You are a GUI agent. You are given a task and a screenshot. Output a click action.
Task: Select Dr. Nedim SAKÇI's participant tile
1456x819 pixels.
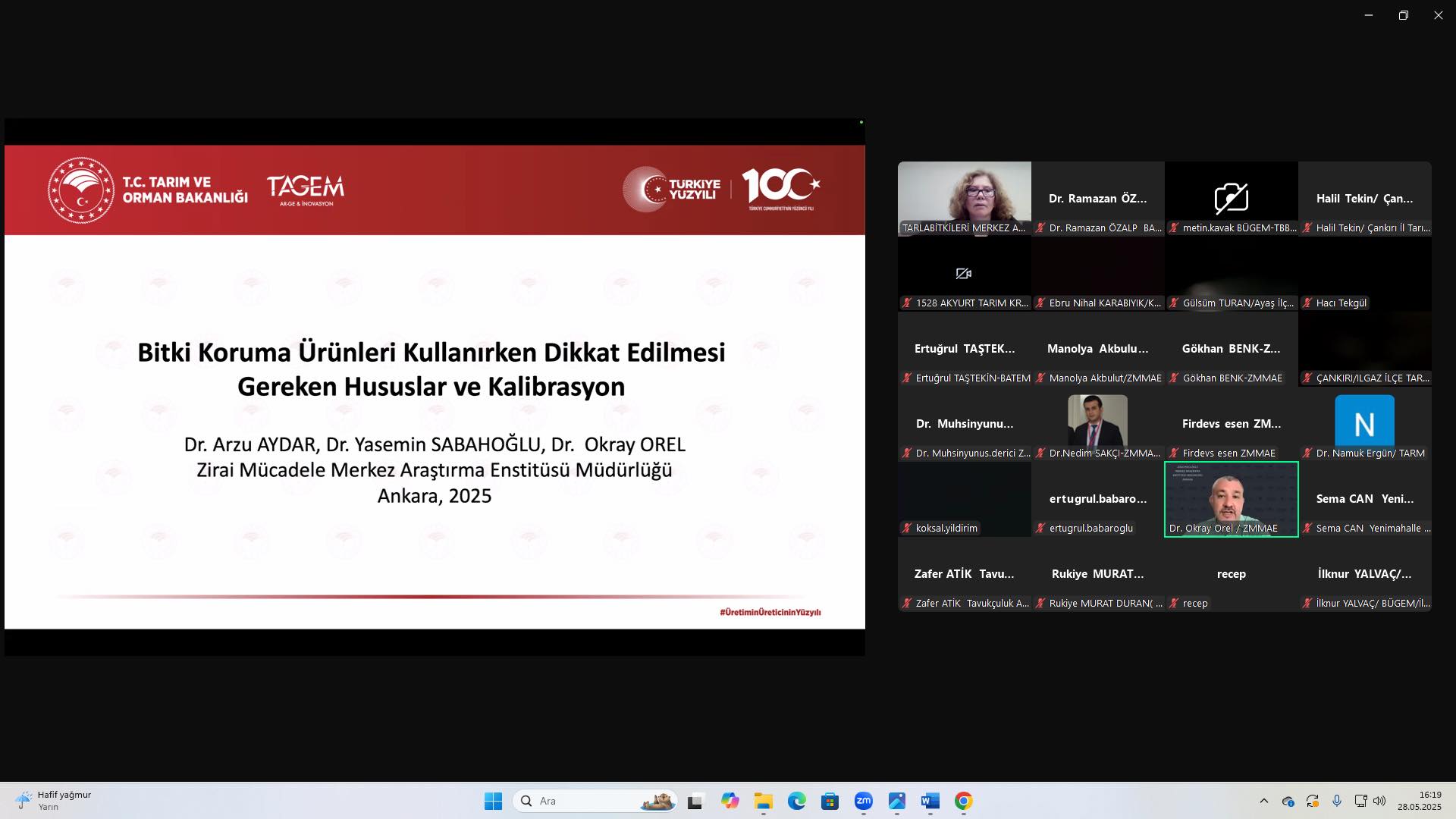pos(1097,423)
